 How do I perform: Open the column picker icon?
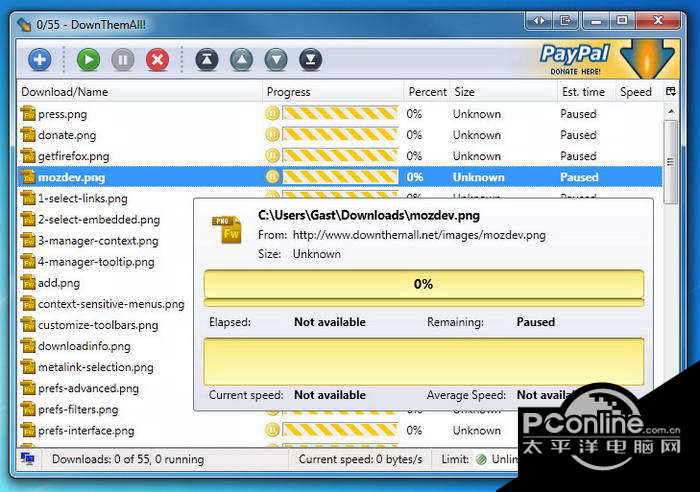click(671, 92)
